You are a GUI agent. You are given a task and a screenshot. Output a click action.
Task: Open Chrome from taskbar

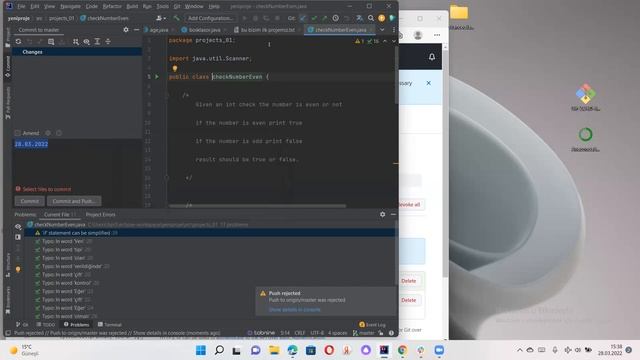pyautogui.click(x=402, y=350)
